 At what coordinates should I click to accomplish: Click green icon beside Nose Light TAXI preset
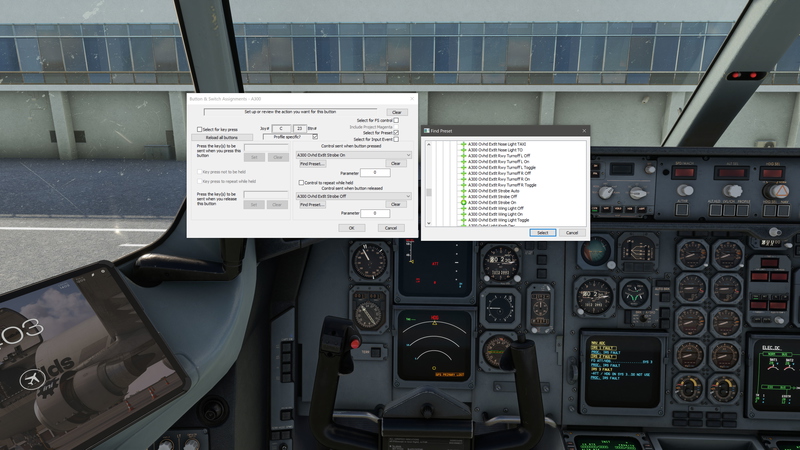463,144
